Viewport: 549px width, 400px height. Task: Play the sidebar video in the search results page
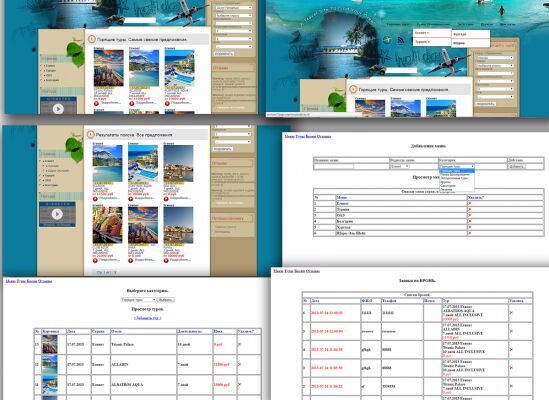click(x=57, y=214)
